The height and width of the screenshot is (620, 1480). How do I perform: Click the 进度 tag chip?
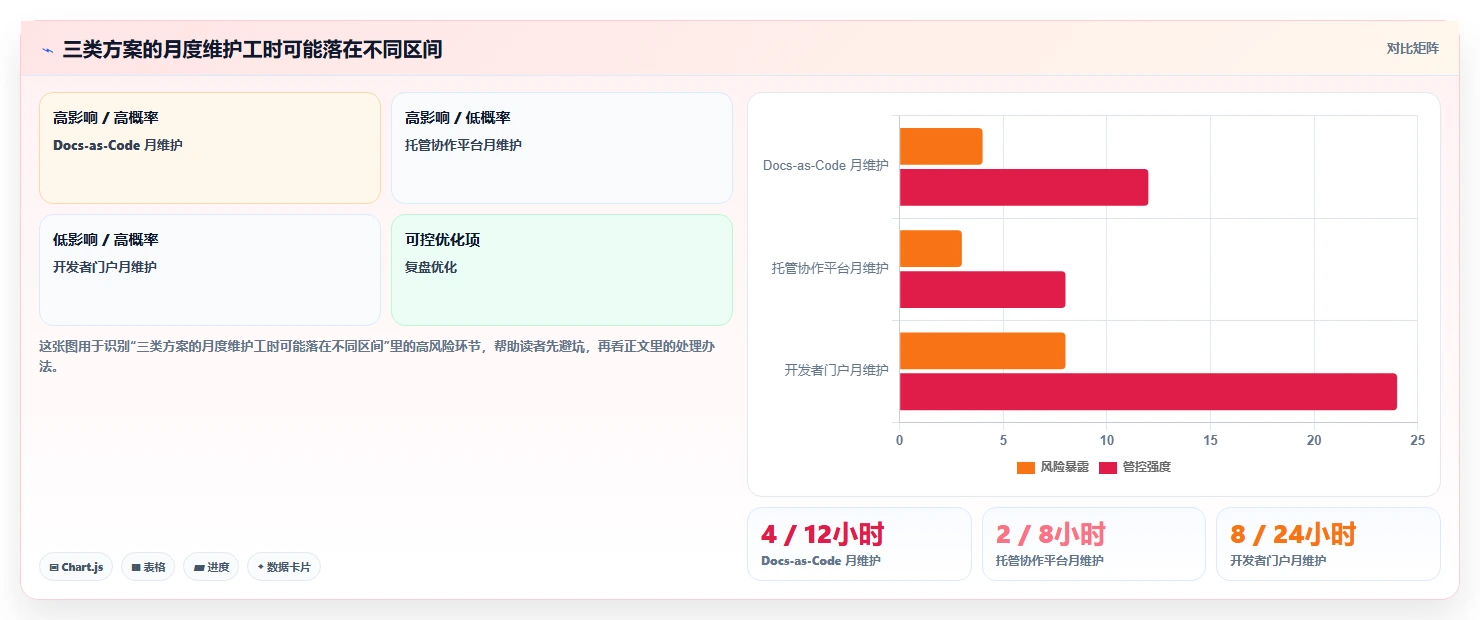coord(211,567)
